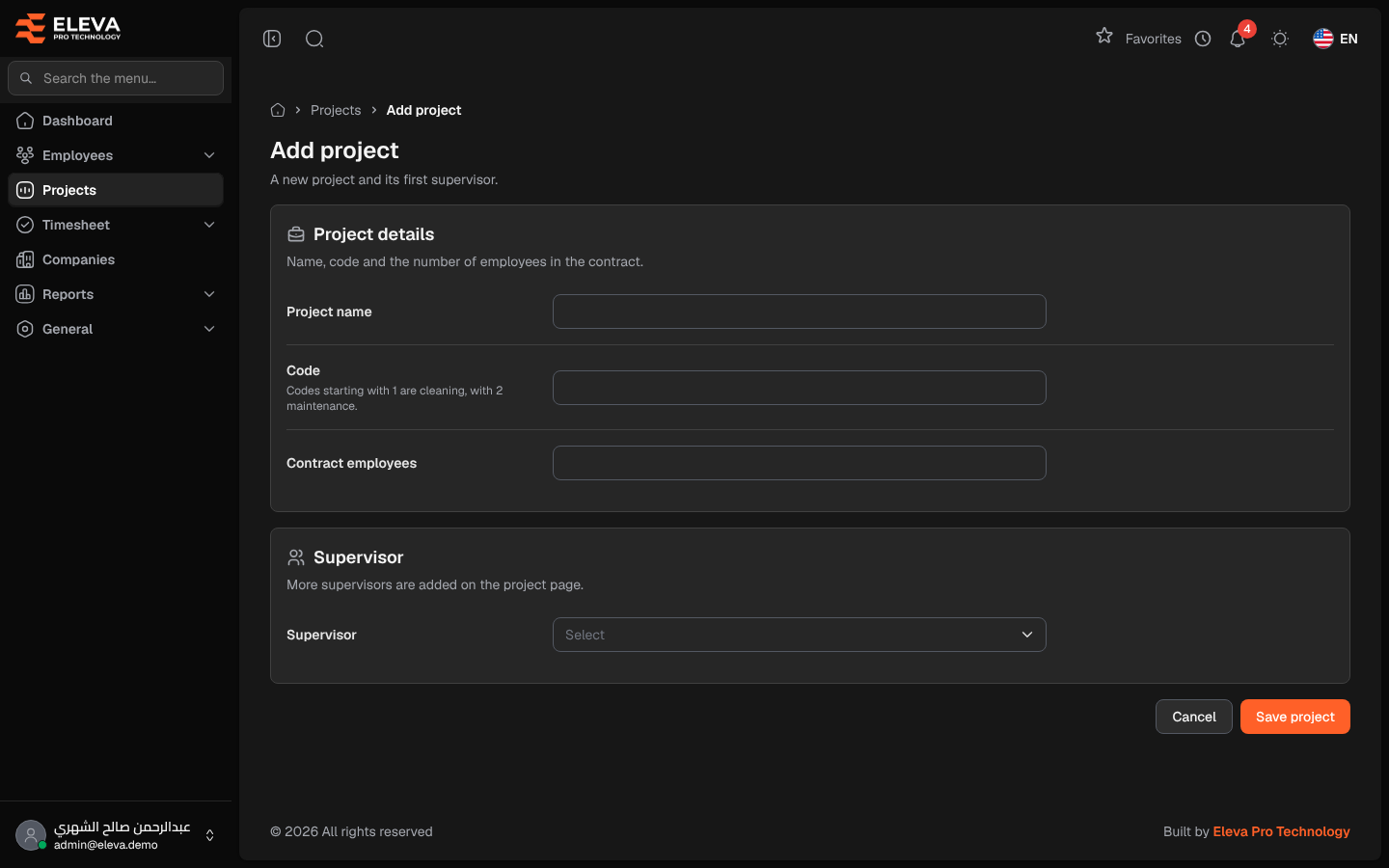Open notifications bell with badge 4
1389x868 pixels.
pos(1238,39)
